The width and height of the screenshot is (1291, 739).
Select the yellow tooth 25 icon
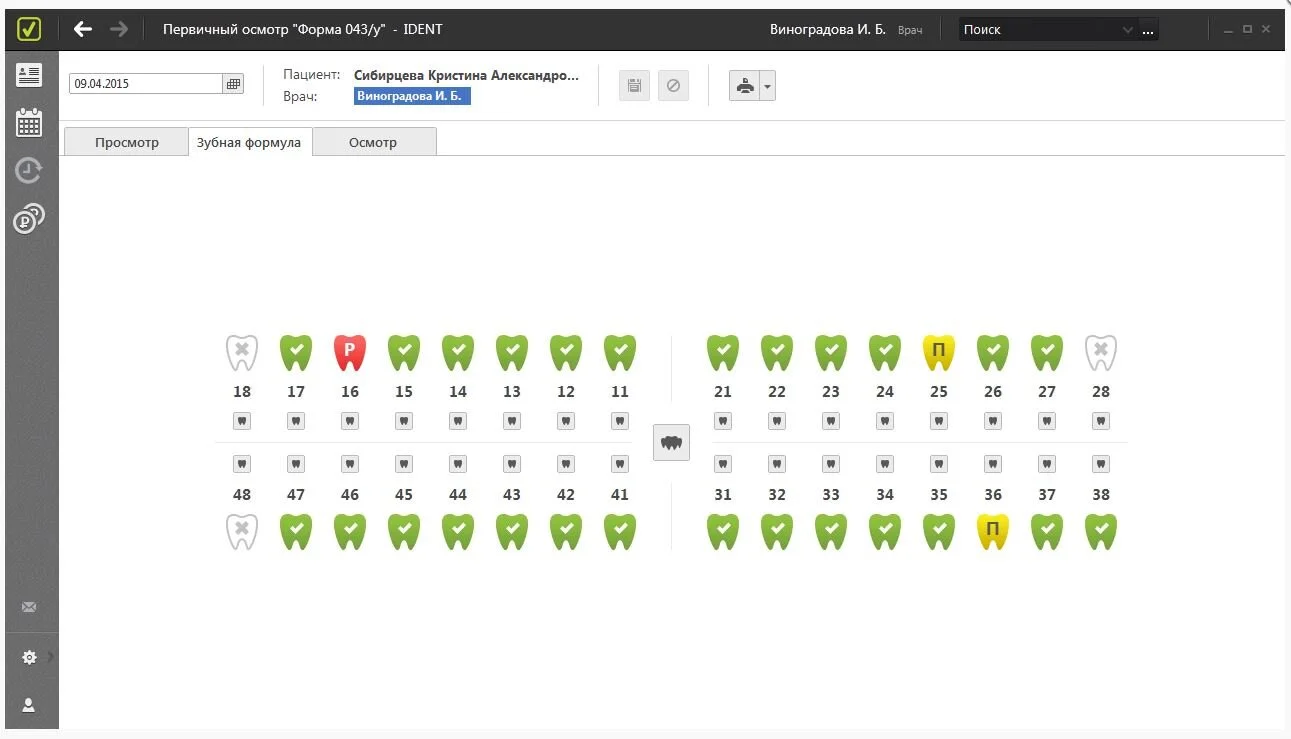pyautogui.click(x=939, y=353)
